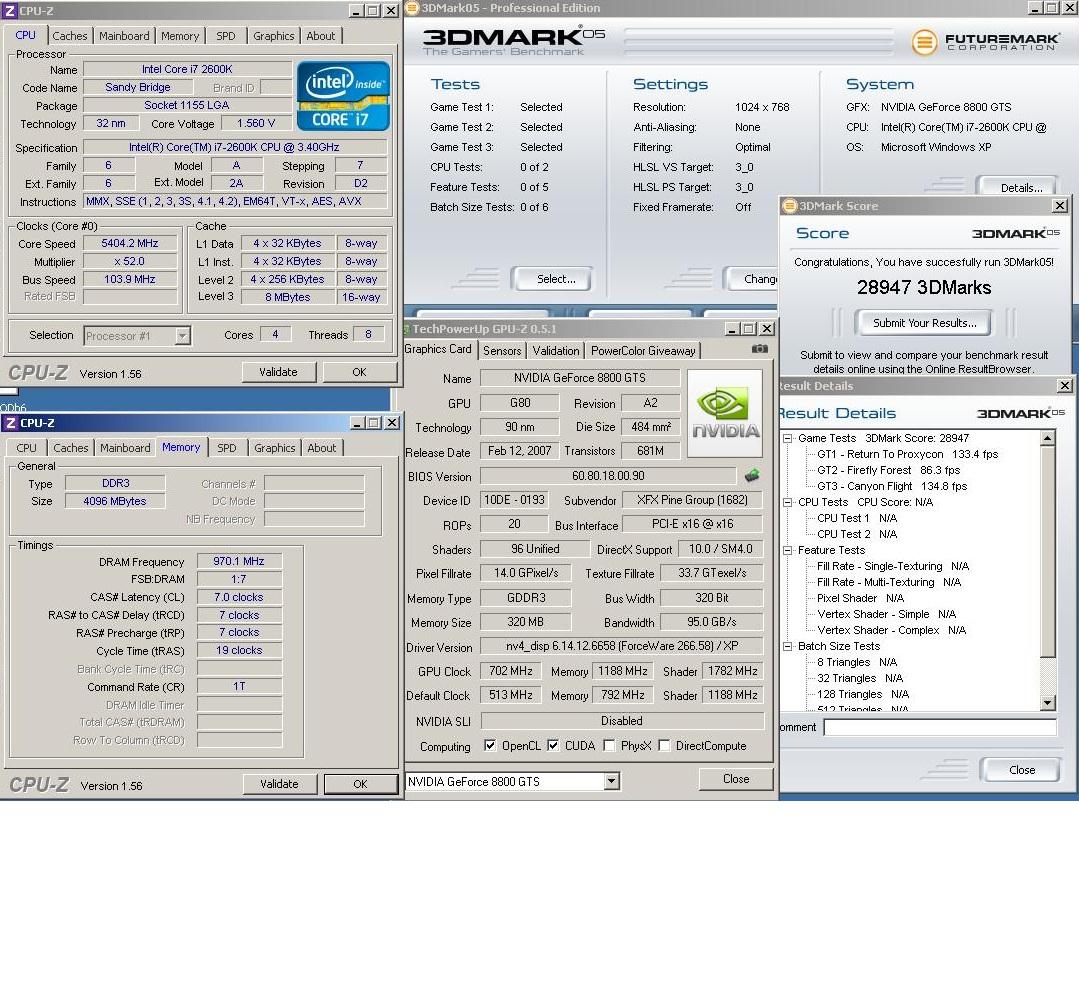
Task: Collapse the Feature Tests tree node
Action: point(788,551)
